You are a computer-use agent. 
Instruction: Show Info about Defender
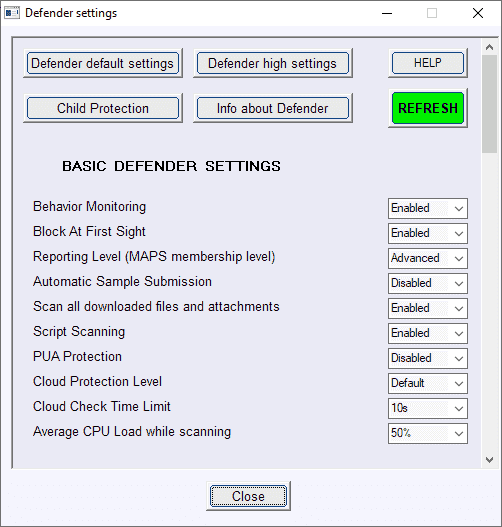pyautogui.click(x=273, y=108)
